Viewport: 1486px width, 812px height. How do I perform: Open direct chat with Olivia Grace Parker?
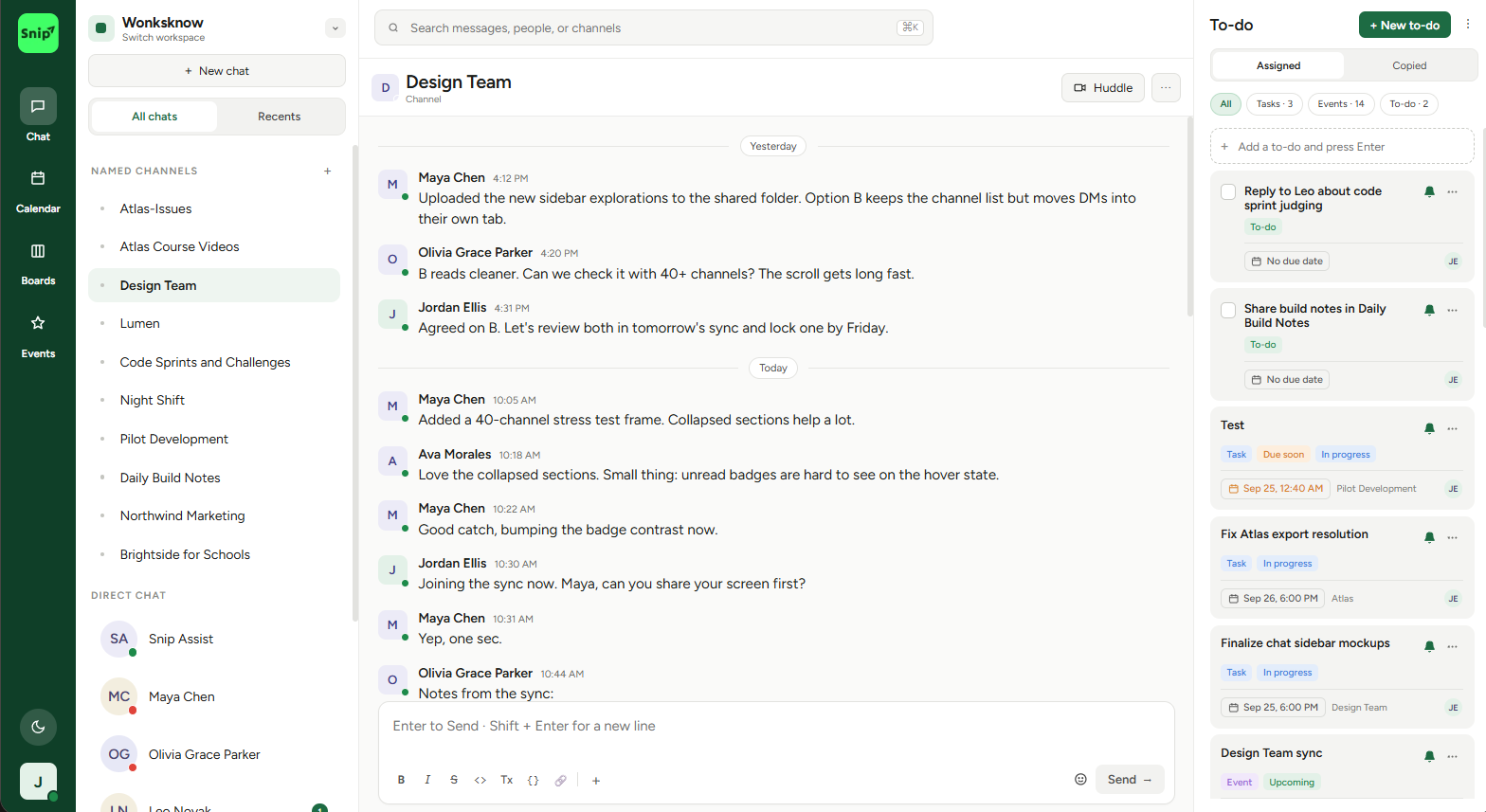coord(214,754)
